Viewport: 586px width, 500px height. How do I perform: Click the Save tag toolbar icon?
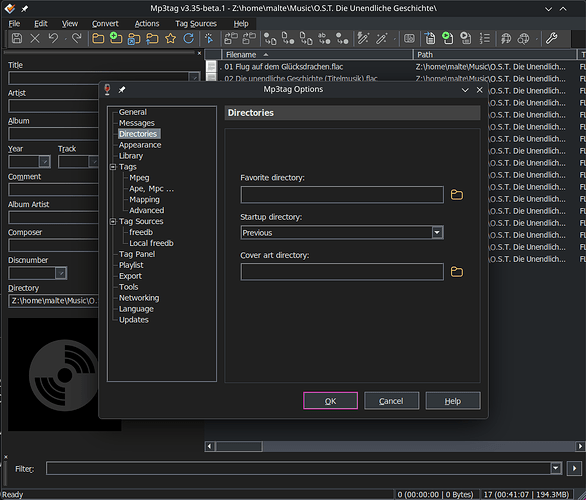point(17,38)
